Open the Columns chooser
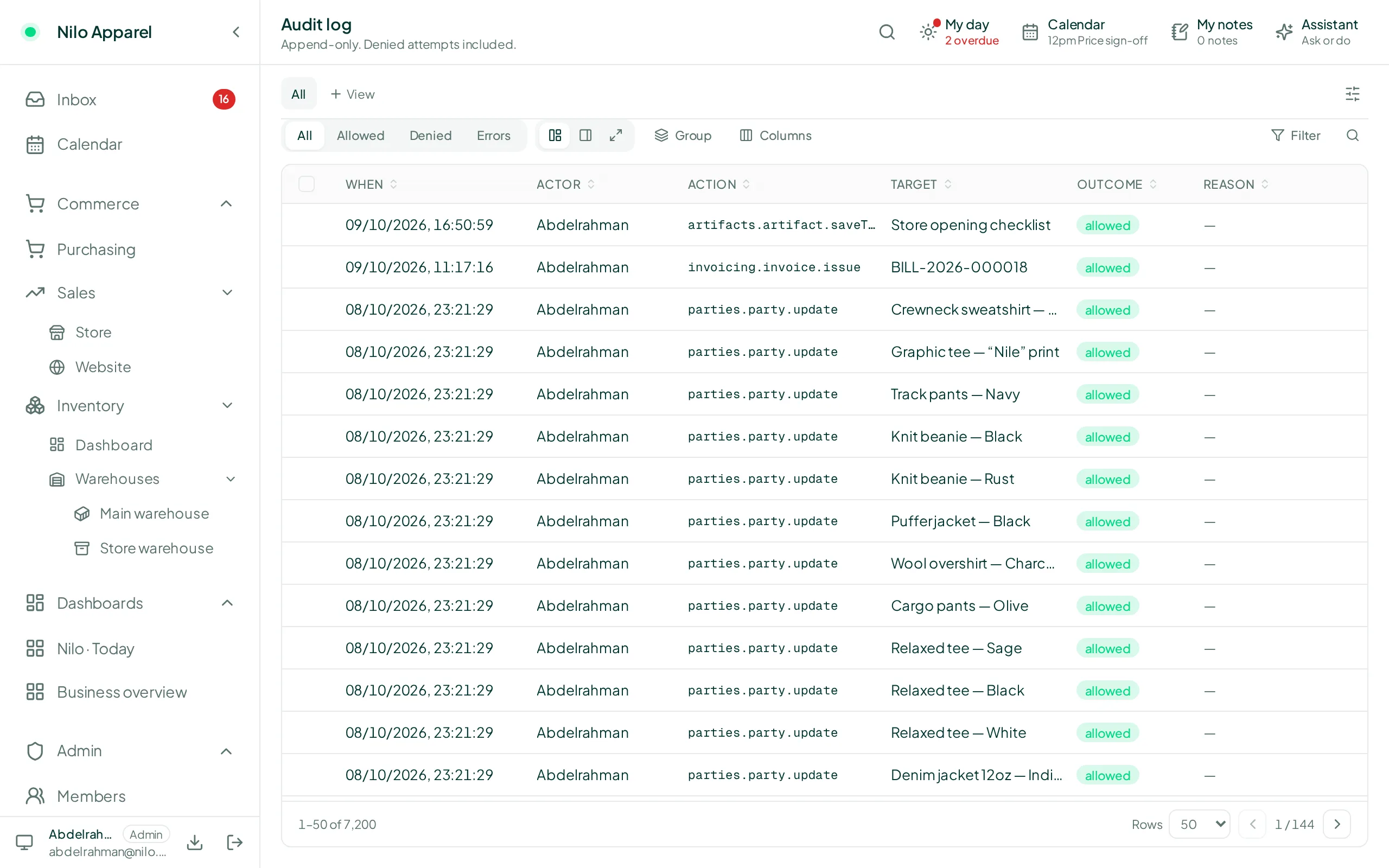Viewport: 1389px width, 868px height. [x=775, y=136]
